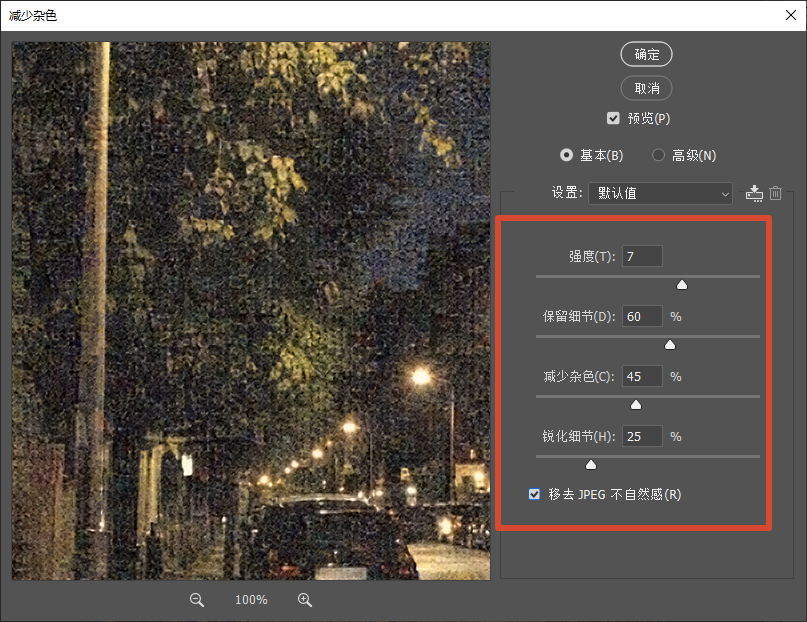Viewport: 807px width, 622px height.
Task: Click the 保留细节(D) slider handle
Action: pyautogui.click(x=670, y=345)
